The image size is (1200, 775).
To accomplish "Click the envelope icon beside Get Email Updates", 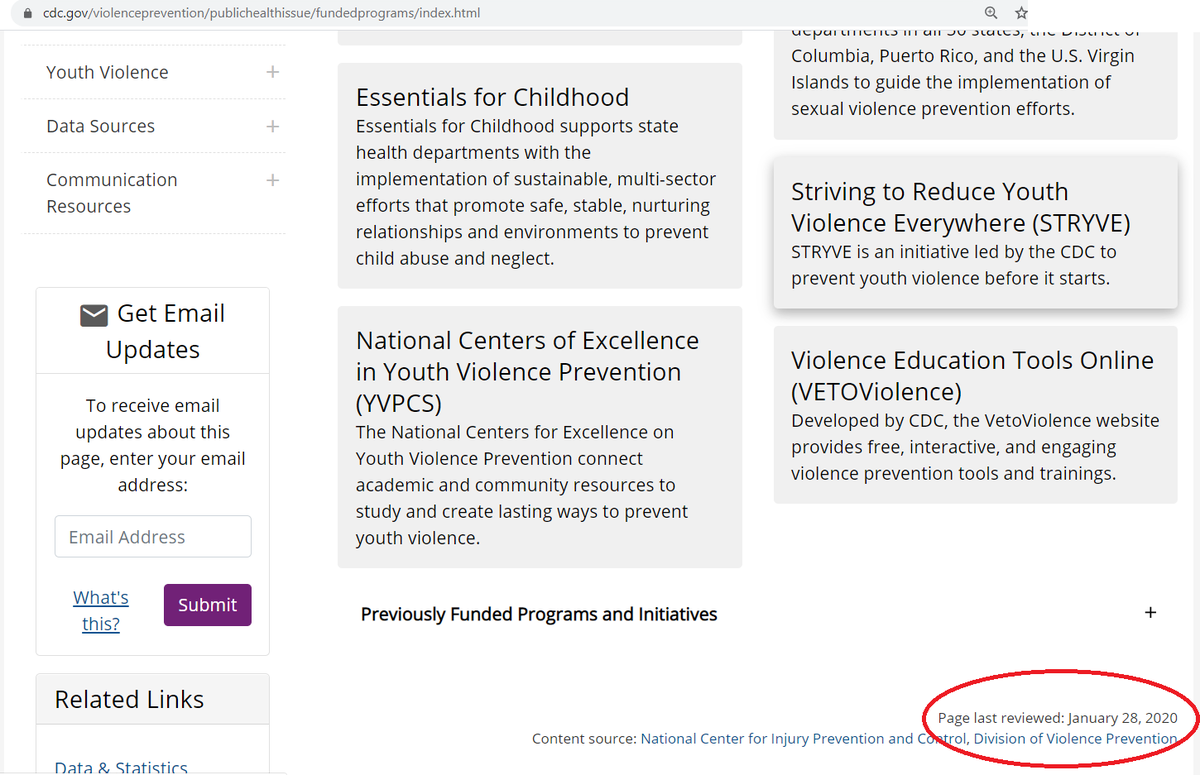I will pyautogui.click(x=94, y=316).
